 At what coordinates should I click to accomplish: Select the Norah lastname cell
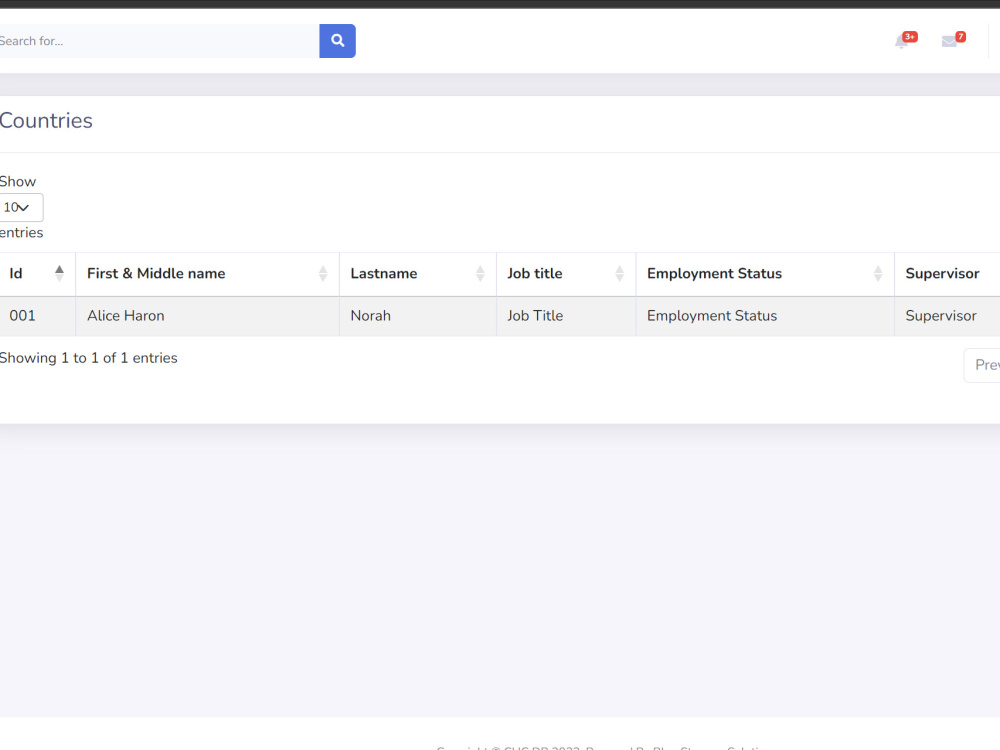point(418,316)
